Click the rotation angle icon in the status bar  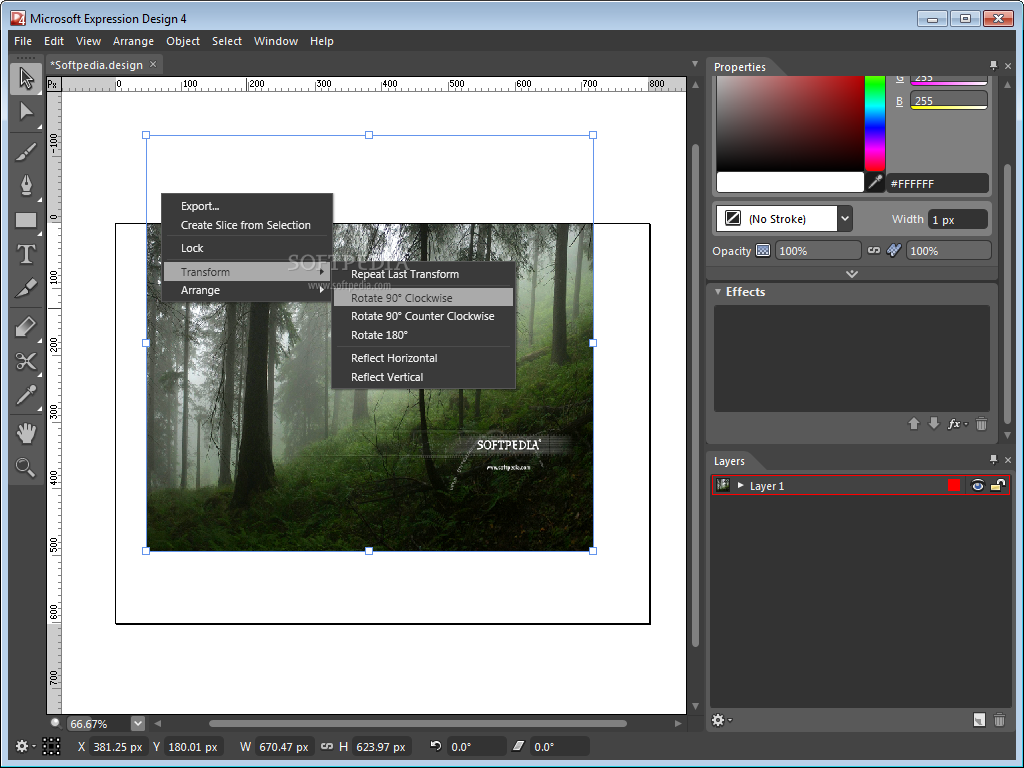pyautogui.click(x=436, y=746)
